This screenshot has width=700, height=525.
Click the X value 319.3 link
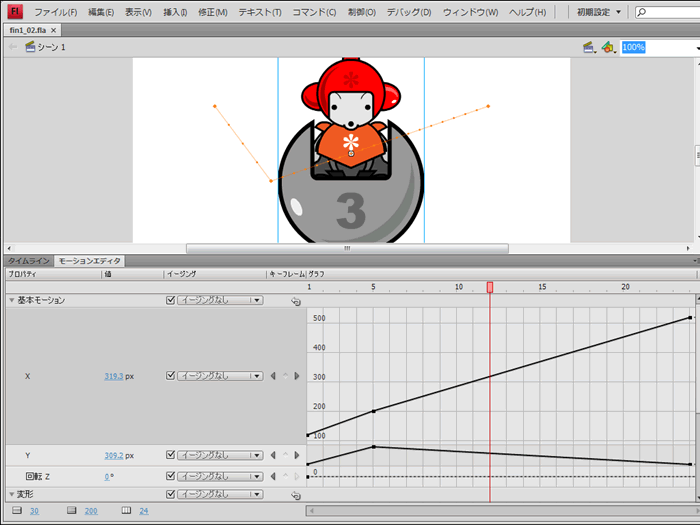(x=113, y=376)
